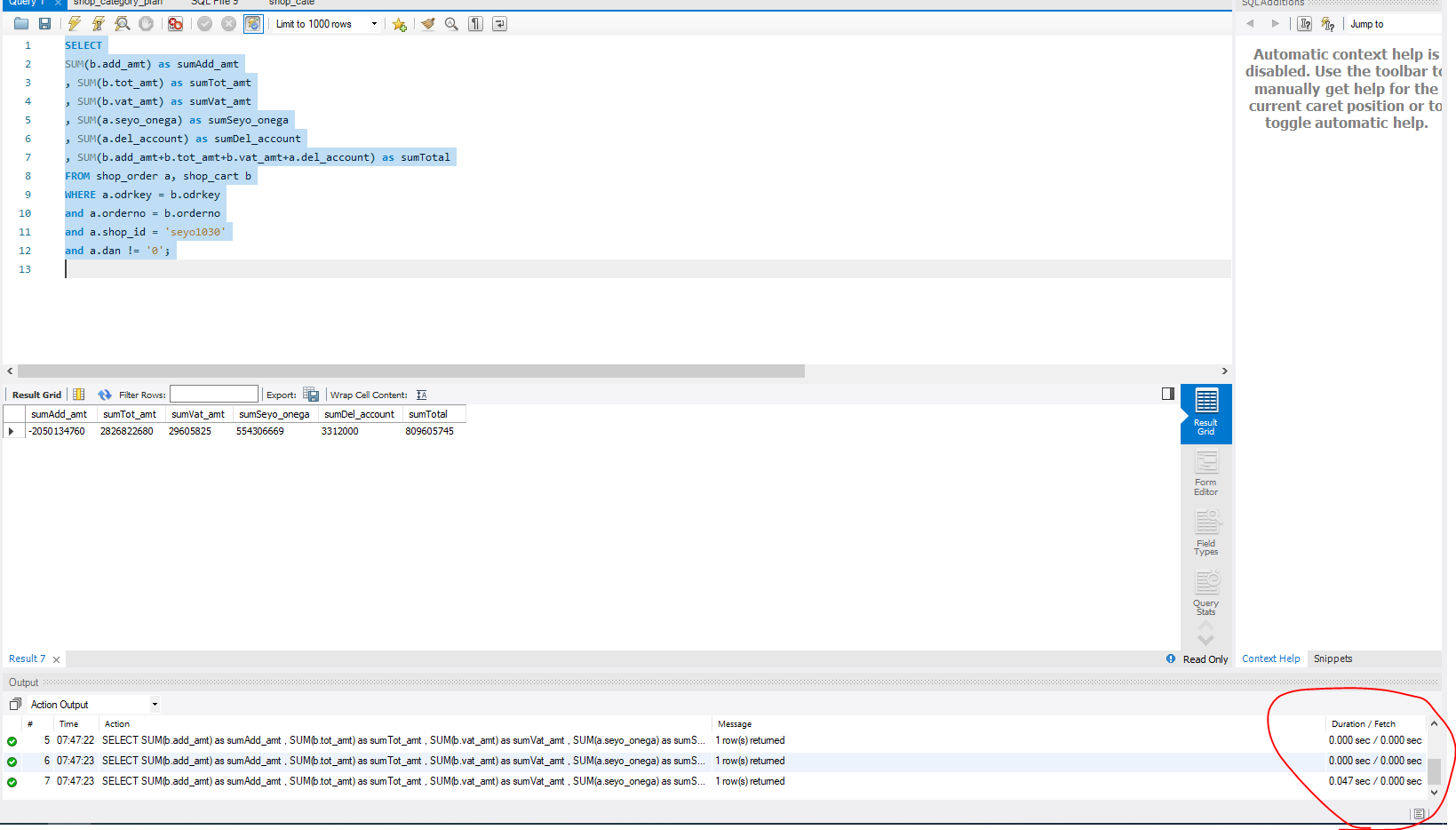
Task: Open a SQL script file
Action: 21,24
